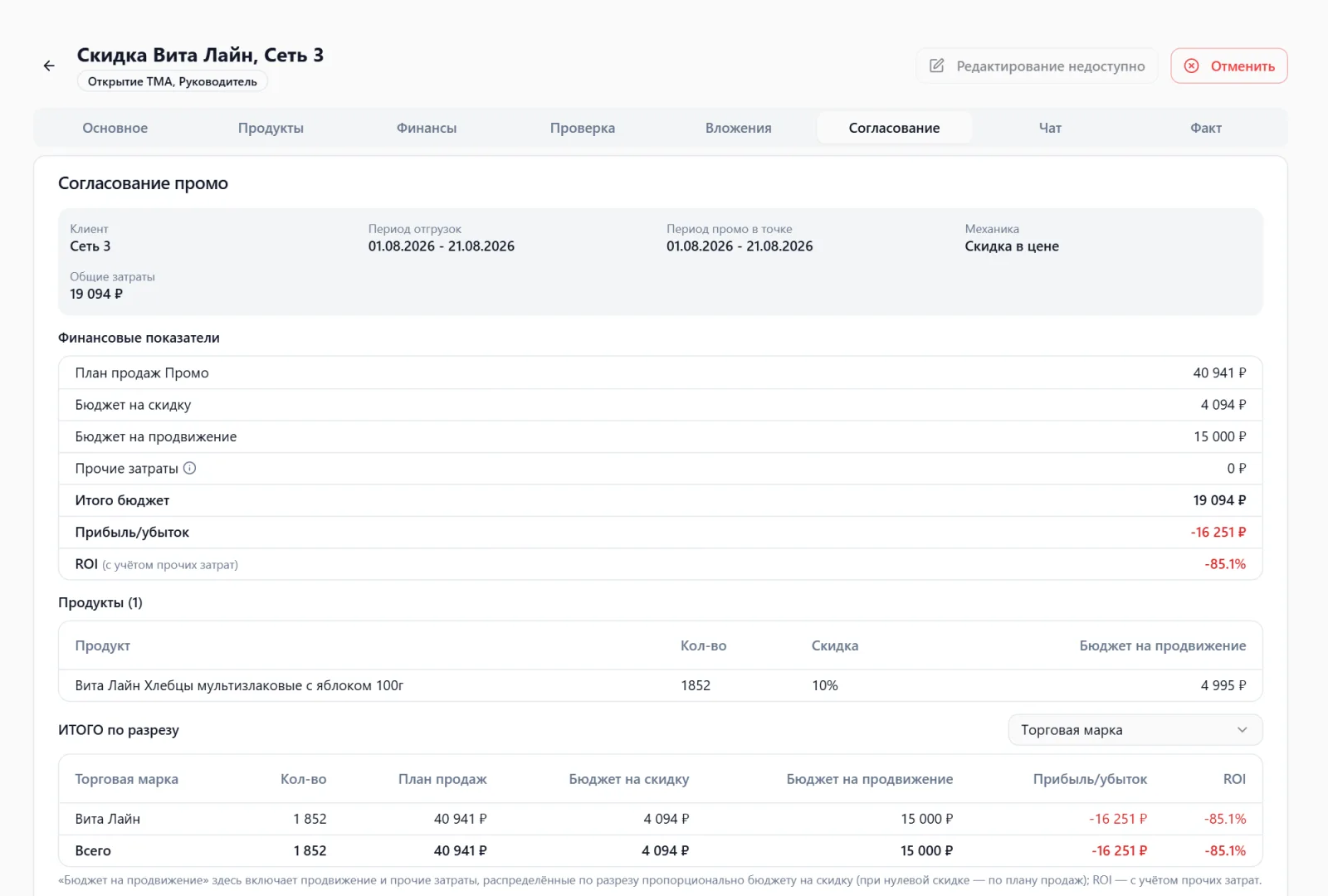Click Бюджет на продвижение in financial indicators
The height and width of the screenshot is (896, 1328).
tap(156, 436)
